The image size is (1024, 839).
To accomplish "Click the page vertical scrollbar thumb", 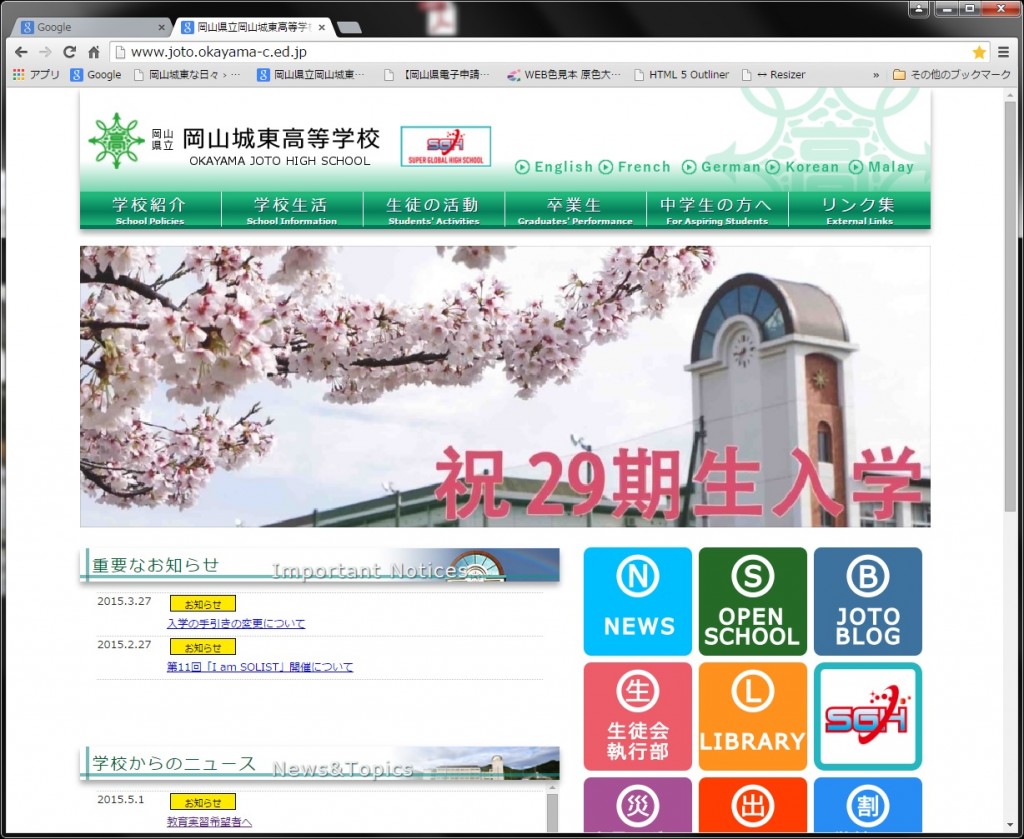I will click(x=1010, y=306).
